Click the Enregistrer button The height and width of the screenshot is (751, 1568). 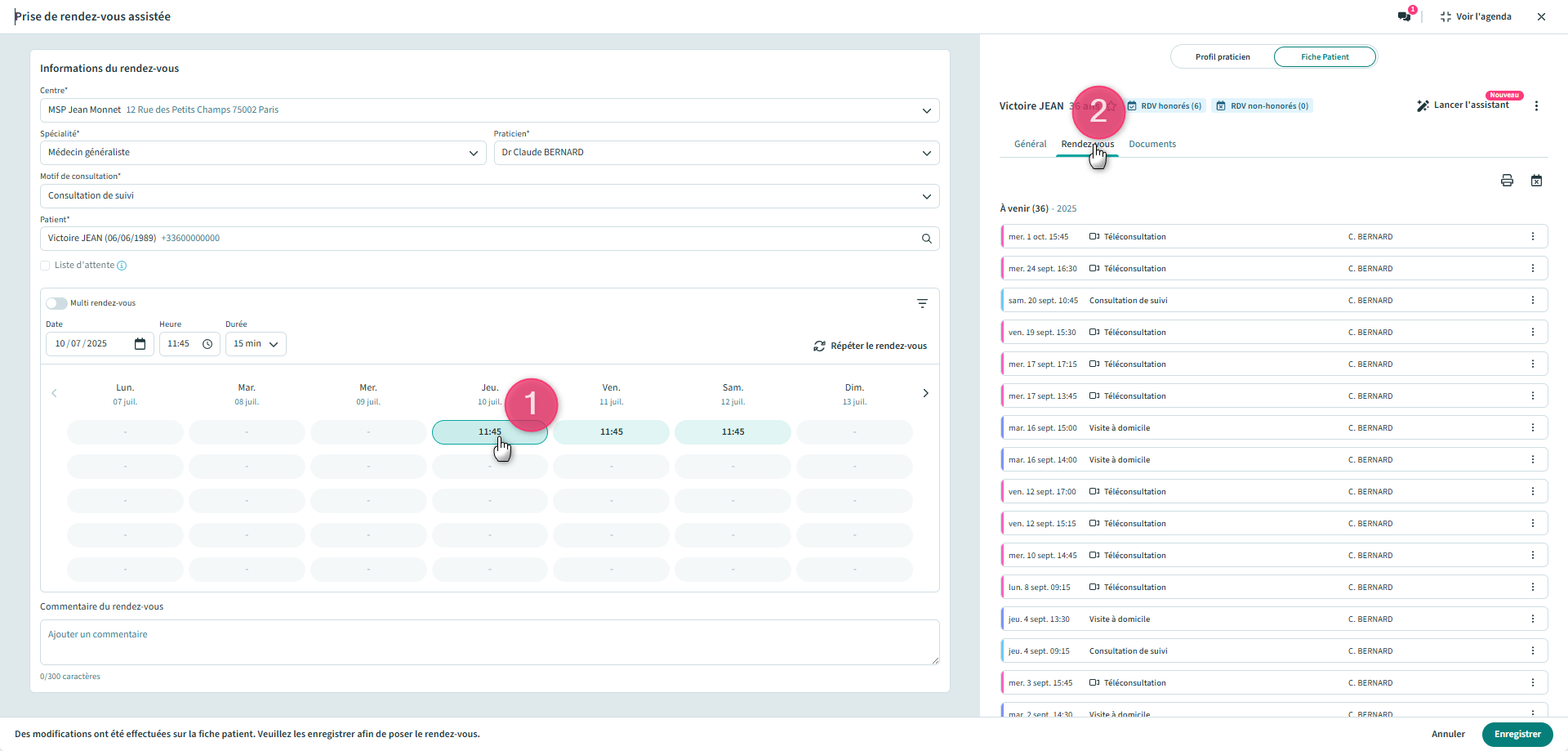point(1517,734)
